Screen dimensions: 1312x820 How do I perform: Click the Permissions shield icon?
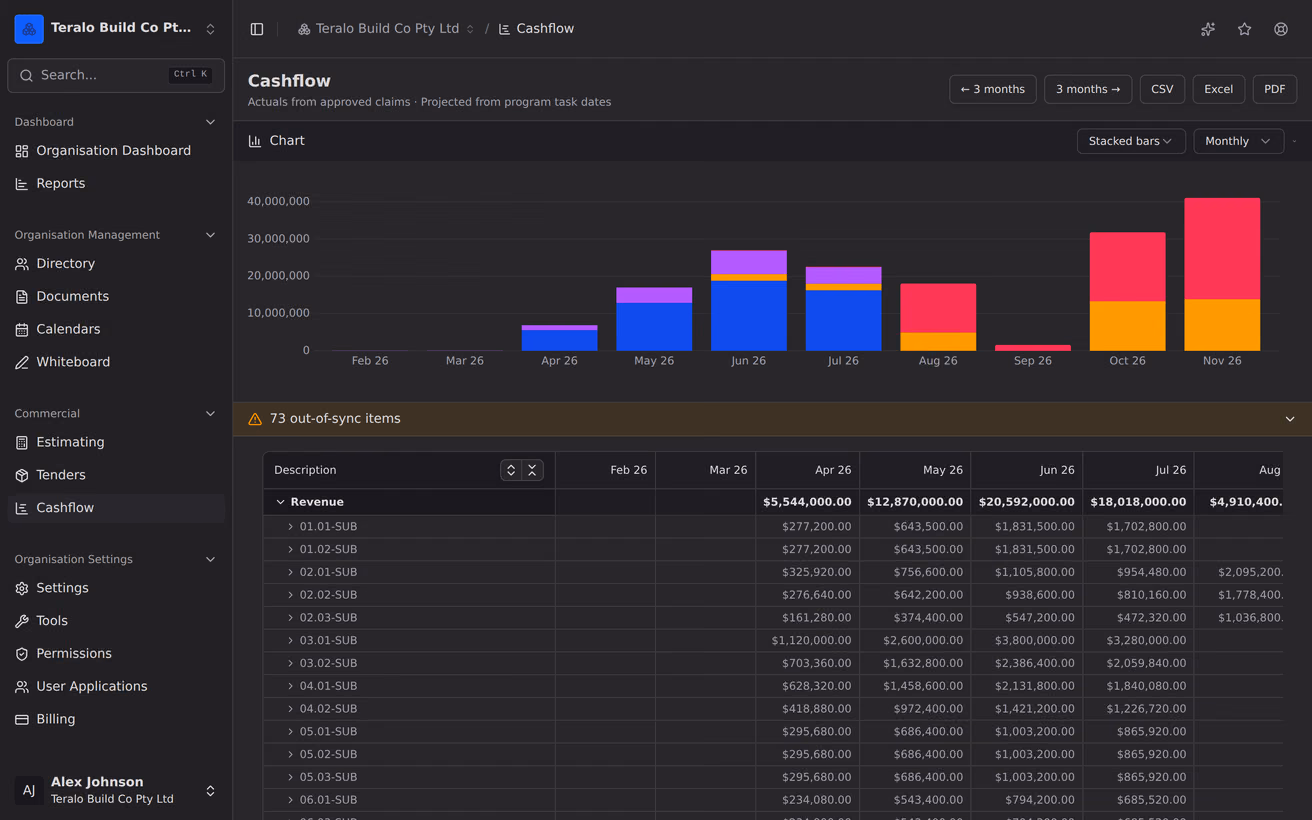click(22, 654)
